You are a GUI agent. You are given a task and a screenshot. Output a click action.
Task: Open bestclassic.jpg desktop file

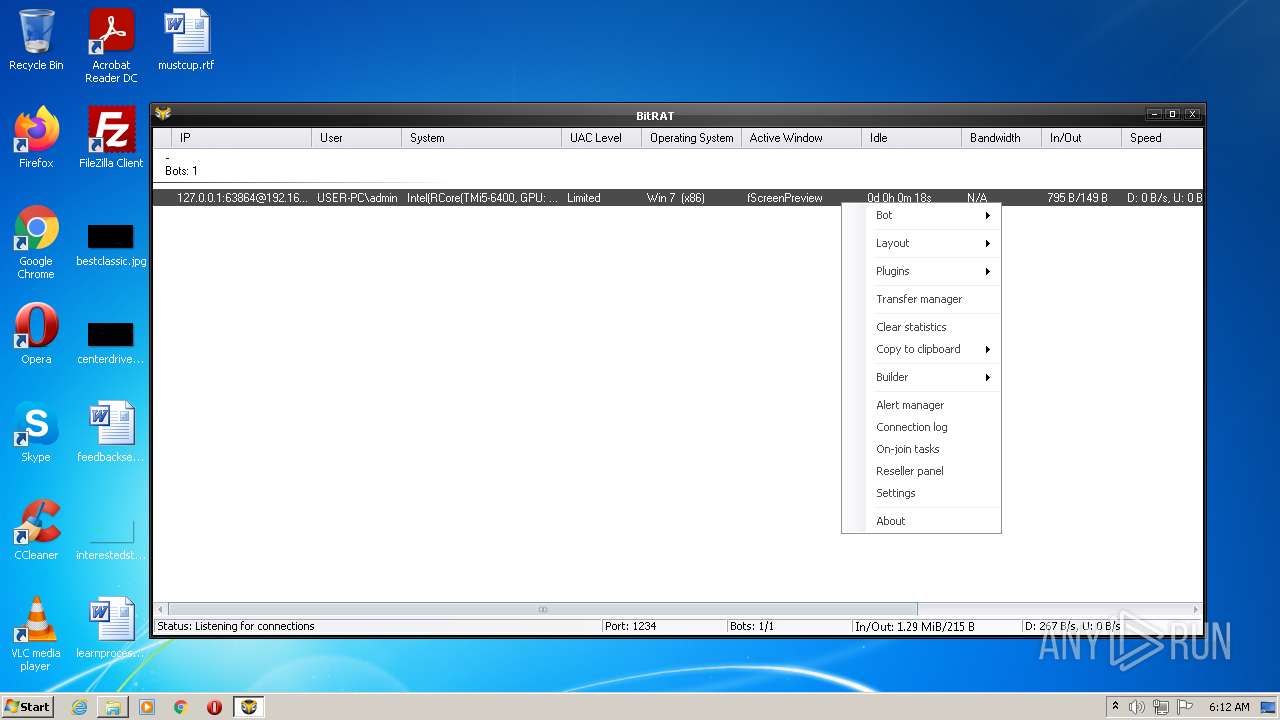coord(111,246)
